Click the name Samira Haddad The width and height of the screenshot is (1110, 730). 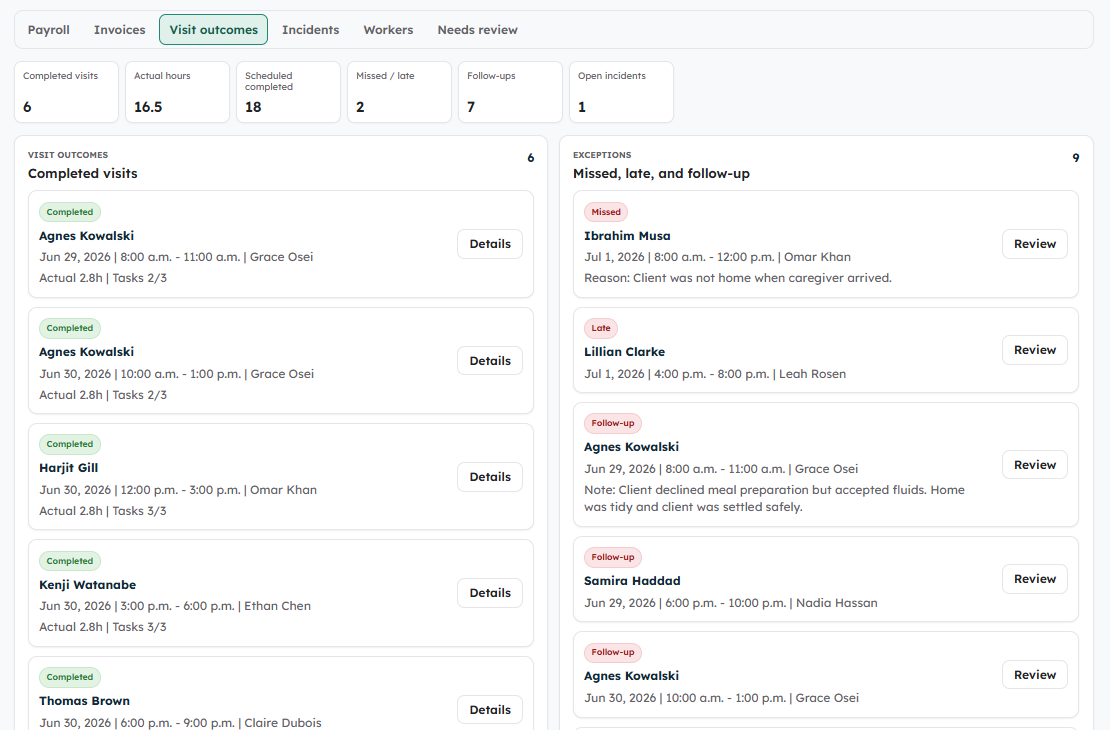(632, 581)
